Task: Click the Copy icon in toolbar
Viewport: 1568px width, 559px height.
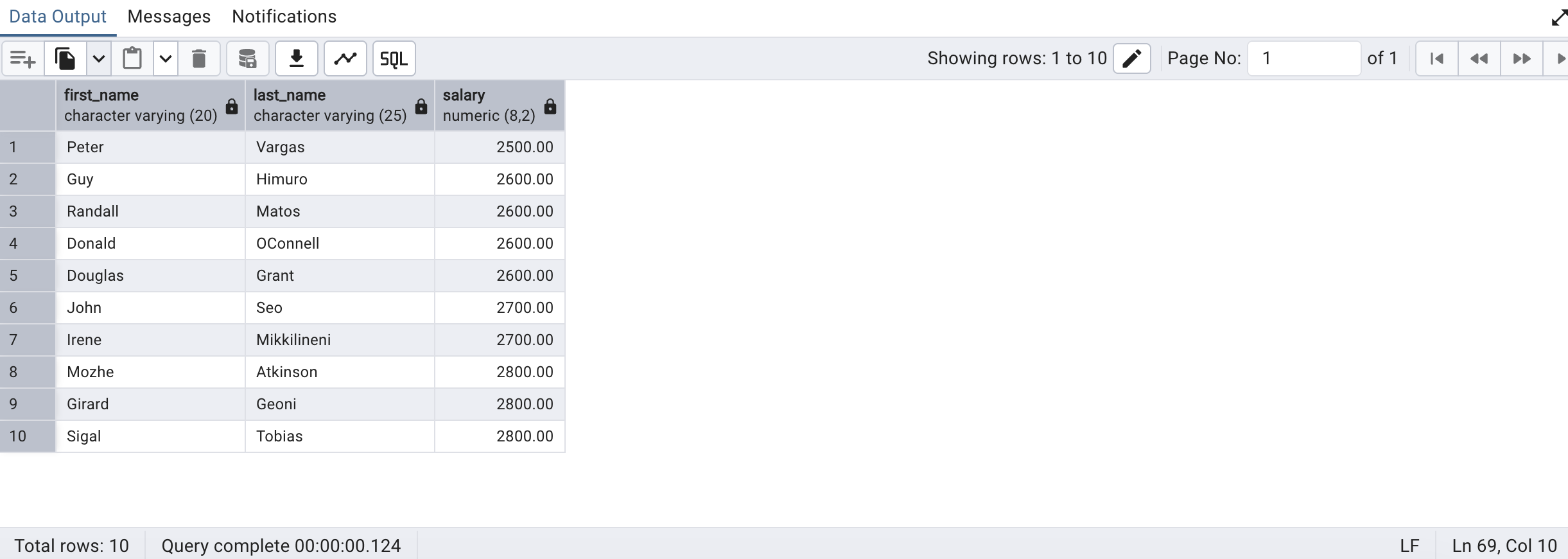Action: [65, 59]
